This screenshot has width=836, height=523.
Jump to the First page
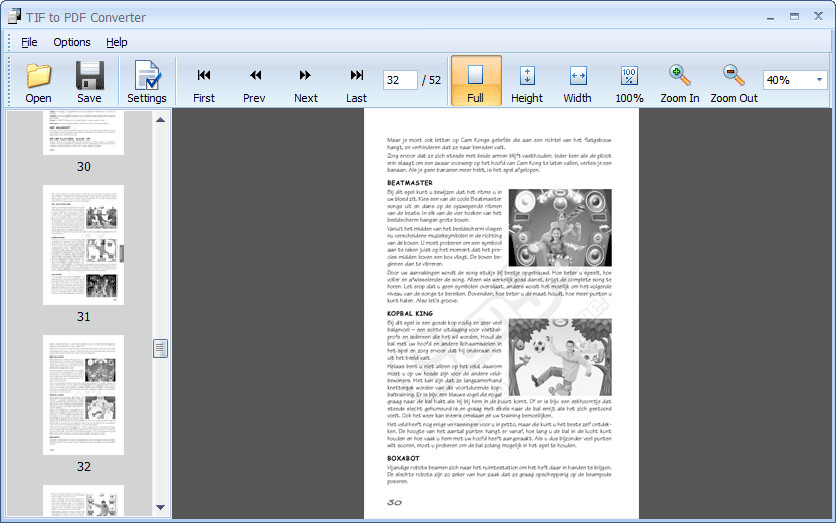pyautogui.click(x=204, y=81)
